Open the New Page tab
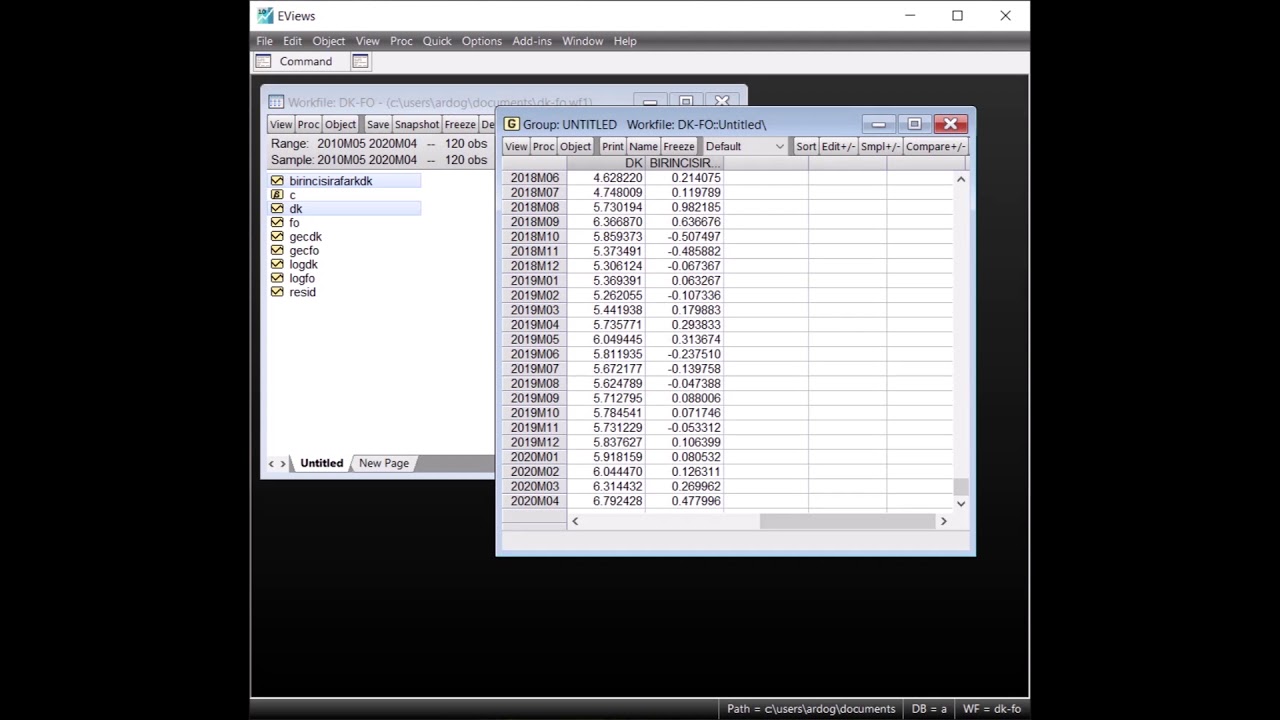Viewport: 1280px width, 720px height. pos(383,463)
